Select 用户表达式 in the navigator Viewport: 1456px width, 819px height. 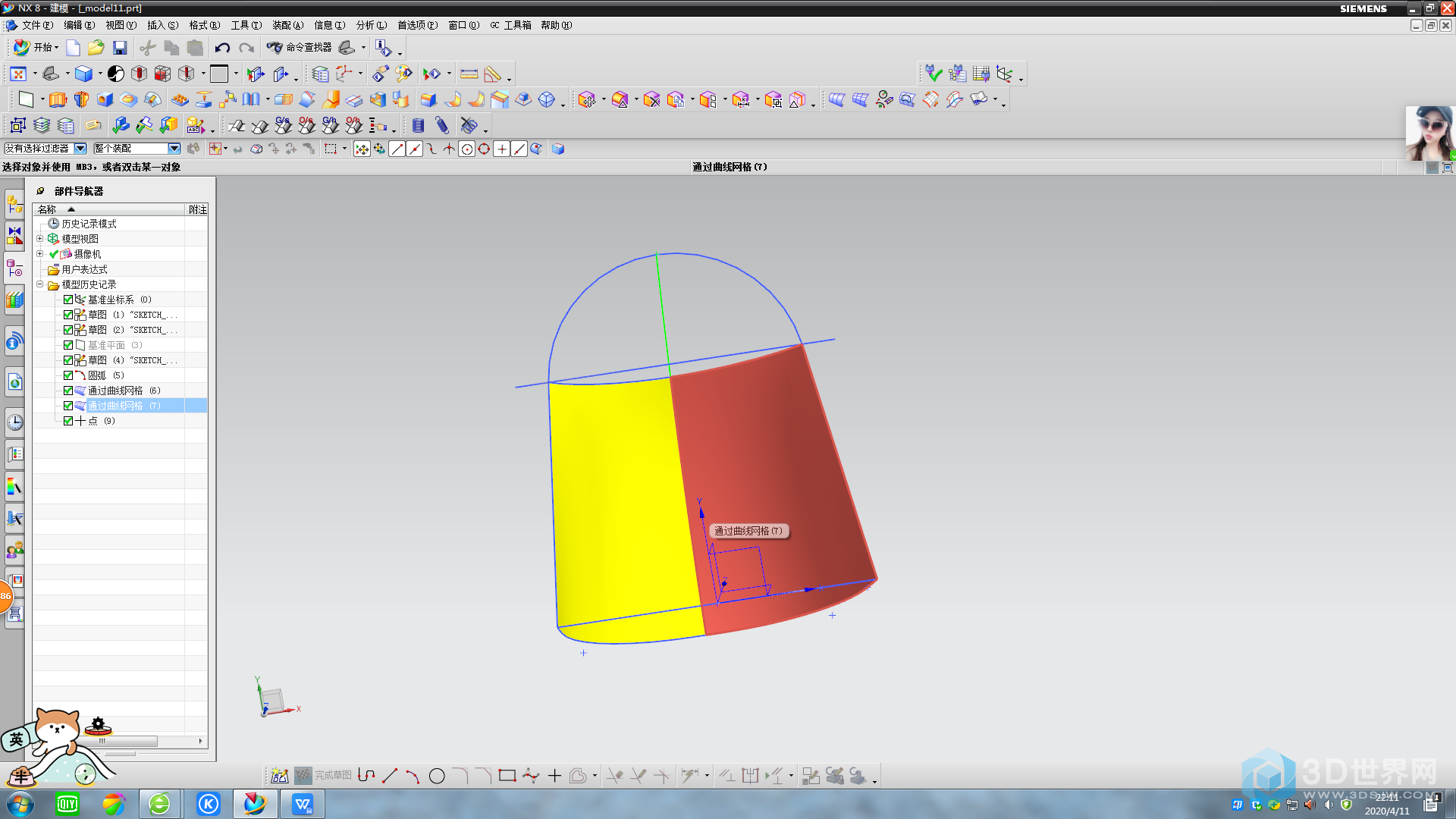[84, 269]
